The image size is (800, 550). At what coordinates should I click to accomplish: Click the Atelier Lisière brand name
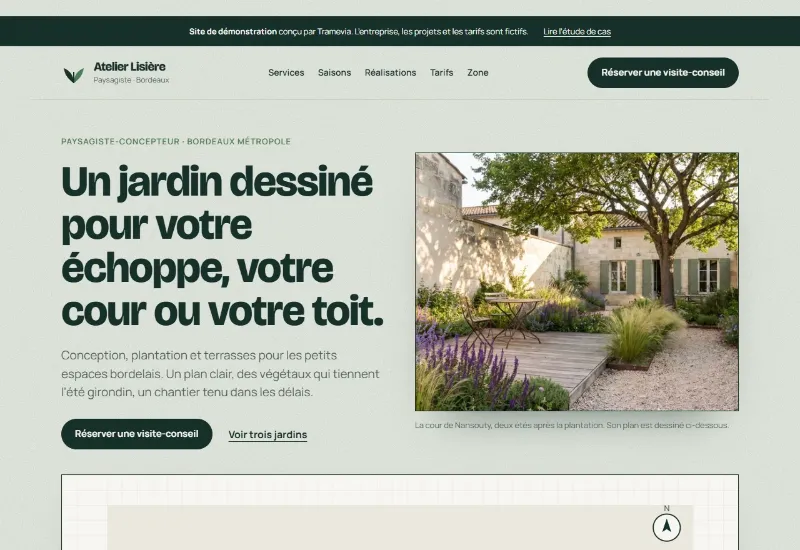click(130, 66)
